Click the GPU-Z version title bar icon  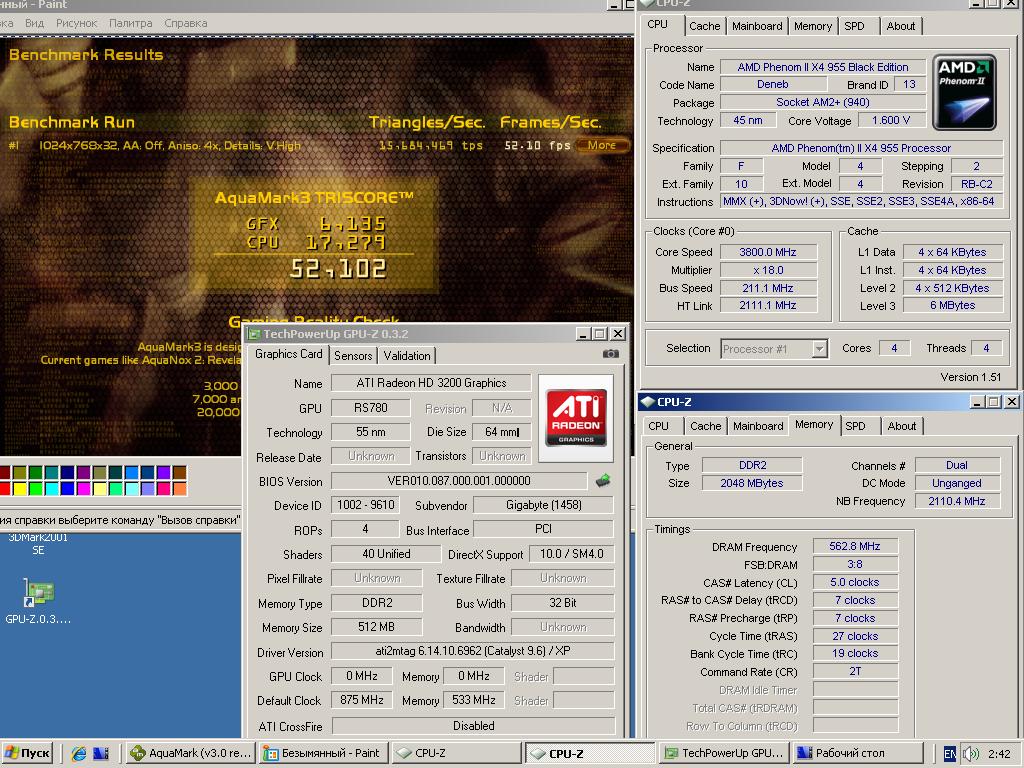tap(254, 334)
